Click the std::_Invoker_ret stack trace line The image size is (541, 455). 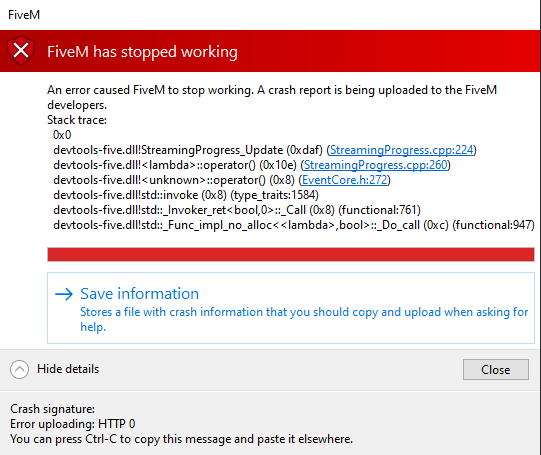237,210
